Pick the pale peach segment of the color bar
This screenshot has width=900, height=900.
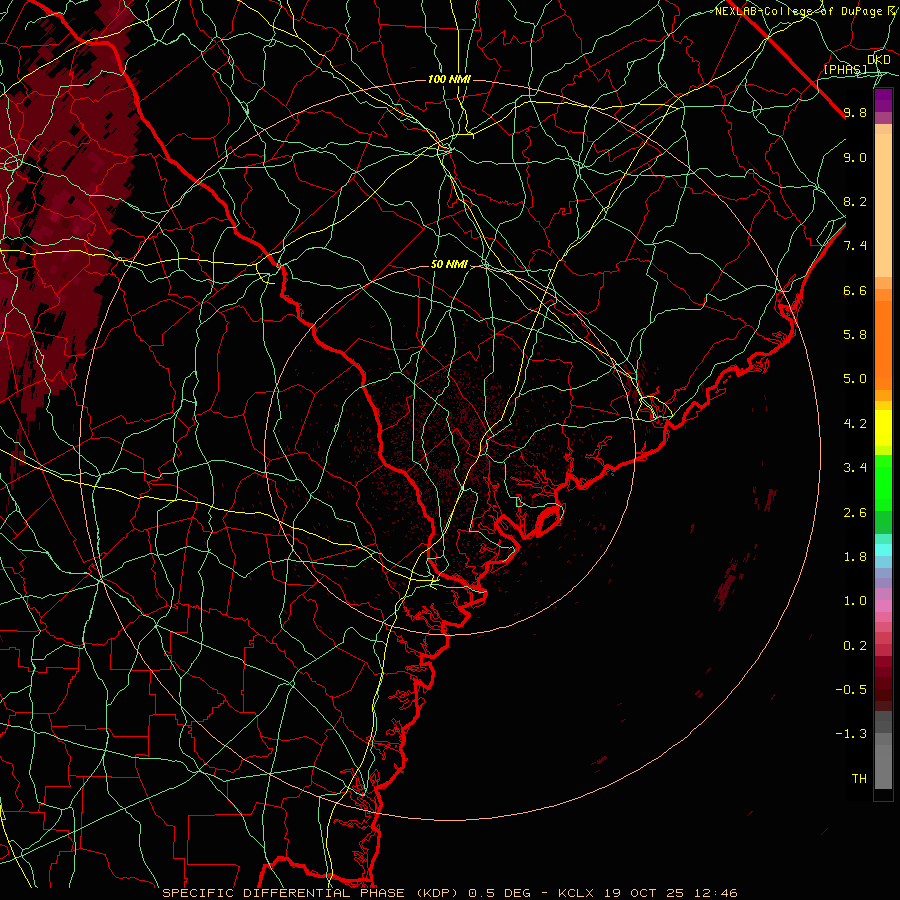click(883, 205)
